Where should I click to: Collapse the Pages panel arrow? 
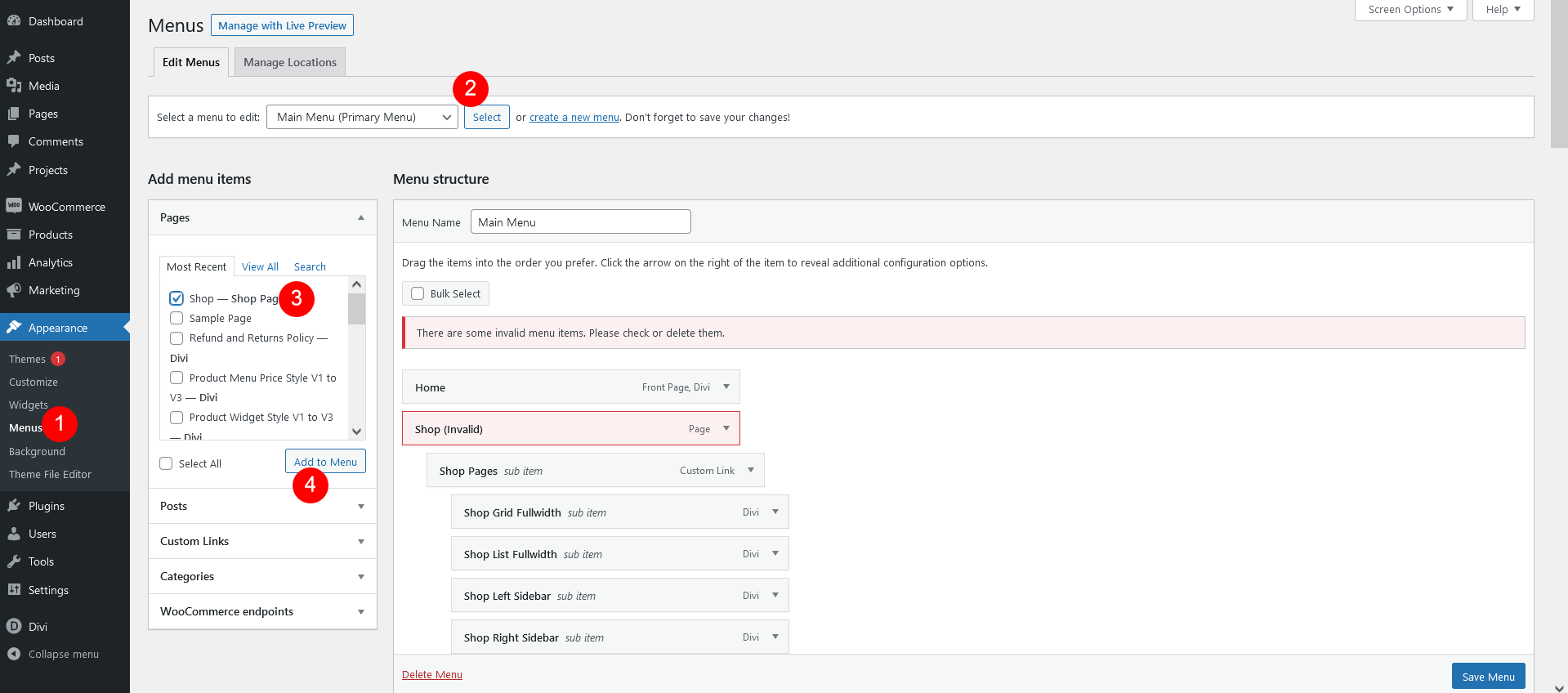(361, 217)
